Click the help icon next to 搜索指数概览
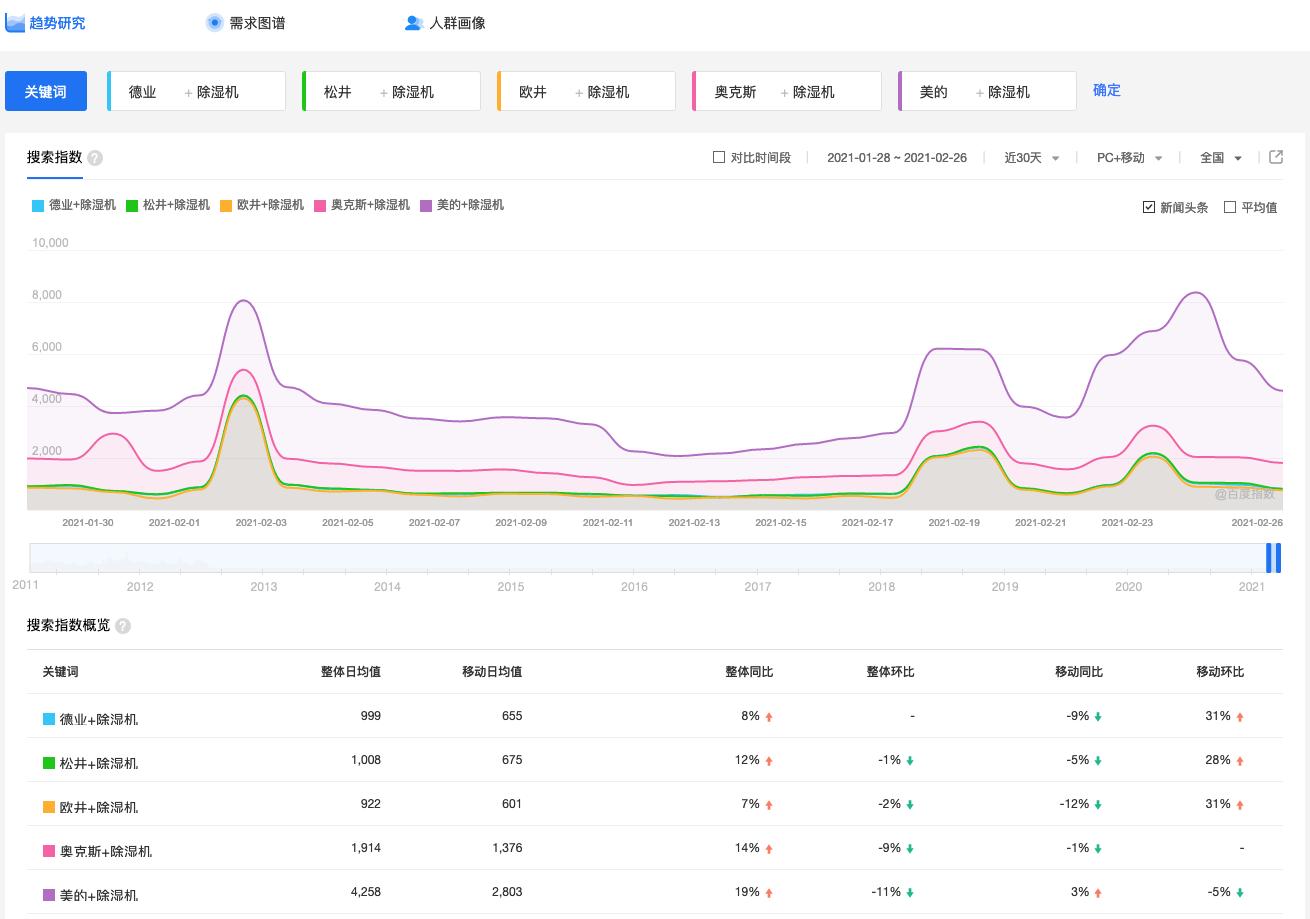 coord(122,626)
